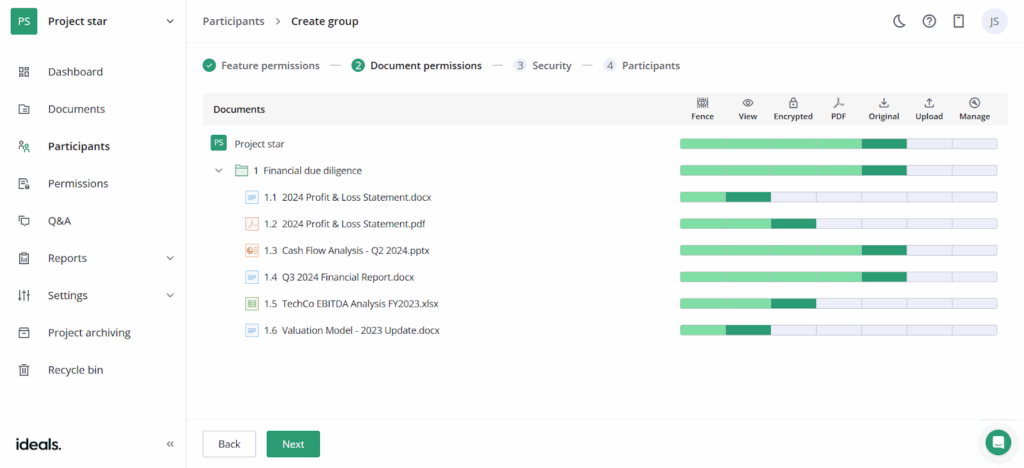Collapse the sidebar with double chevron

coord(170,444)
